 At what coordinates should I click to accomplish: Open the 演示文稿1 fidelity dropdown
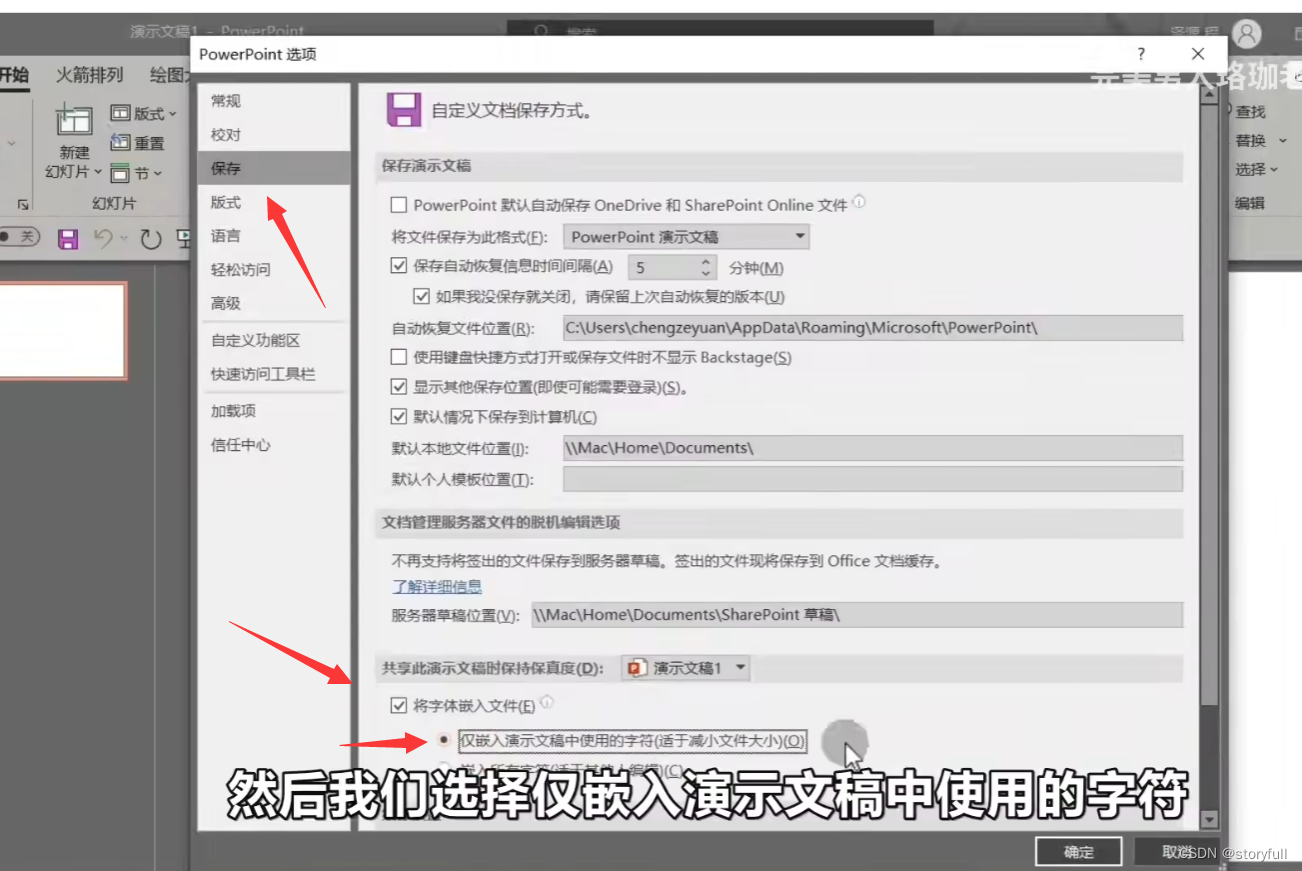(686, 667)
